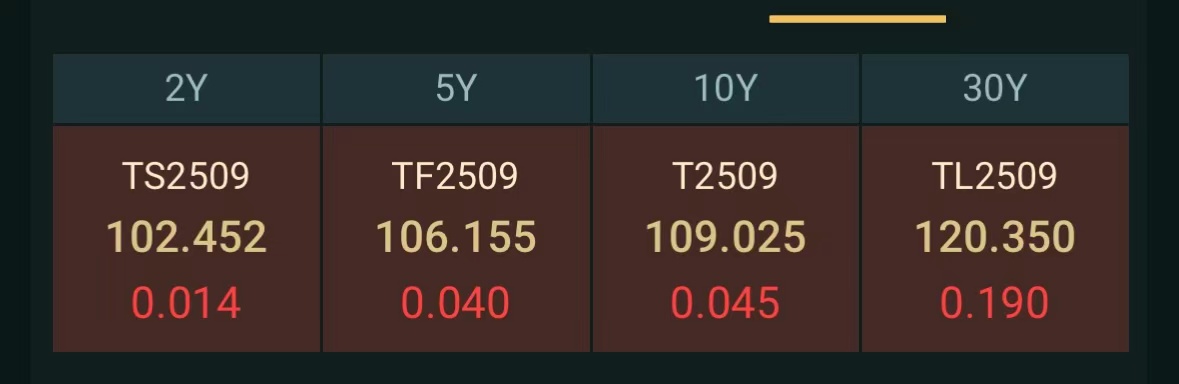Open the TS2509 contract code
The height and width of the screenshot is (384, 1179).
tap(186, 176)
